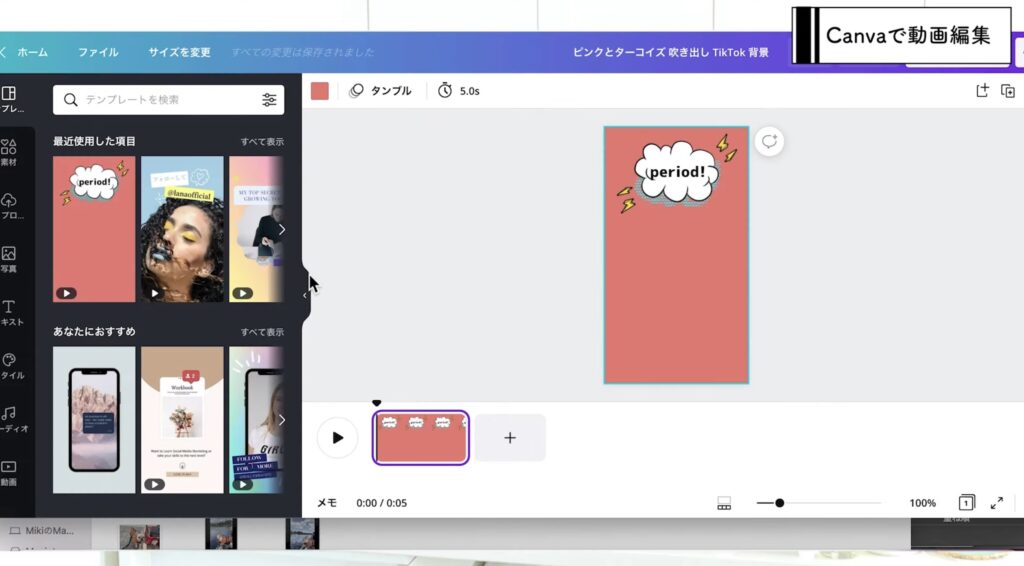Open the Audio music-note sidebar tab
This screenshot has width=1024, height=566.
click(x=10, y=420)
